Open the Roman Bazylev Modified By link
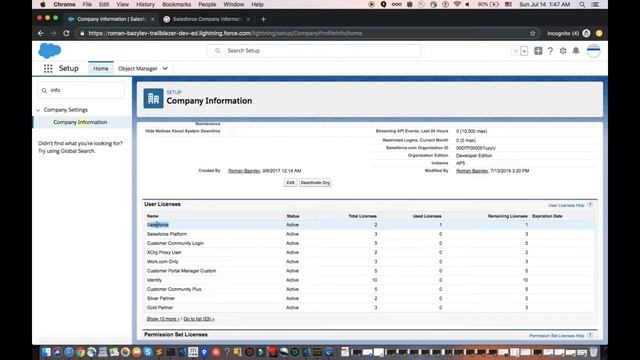Screen dimensions: 640x360 (472, 171)
